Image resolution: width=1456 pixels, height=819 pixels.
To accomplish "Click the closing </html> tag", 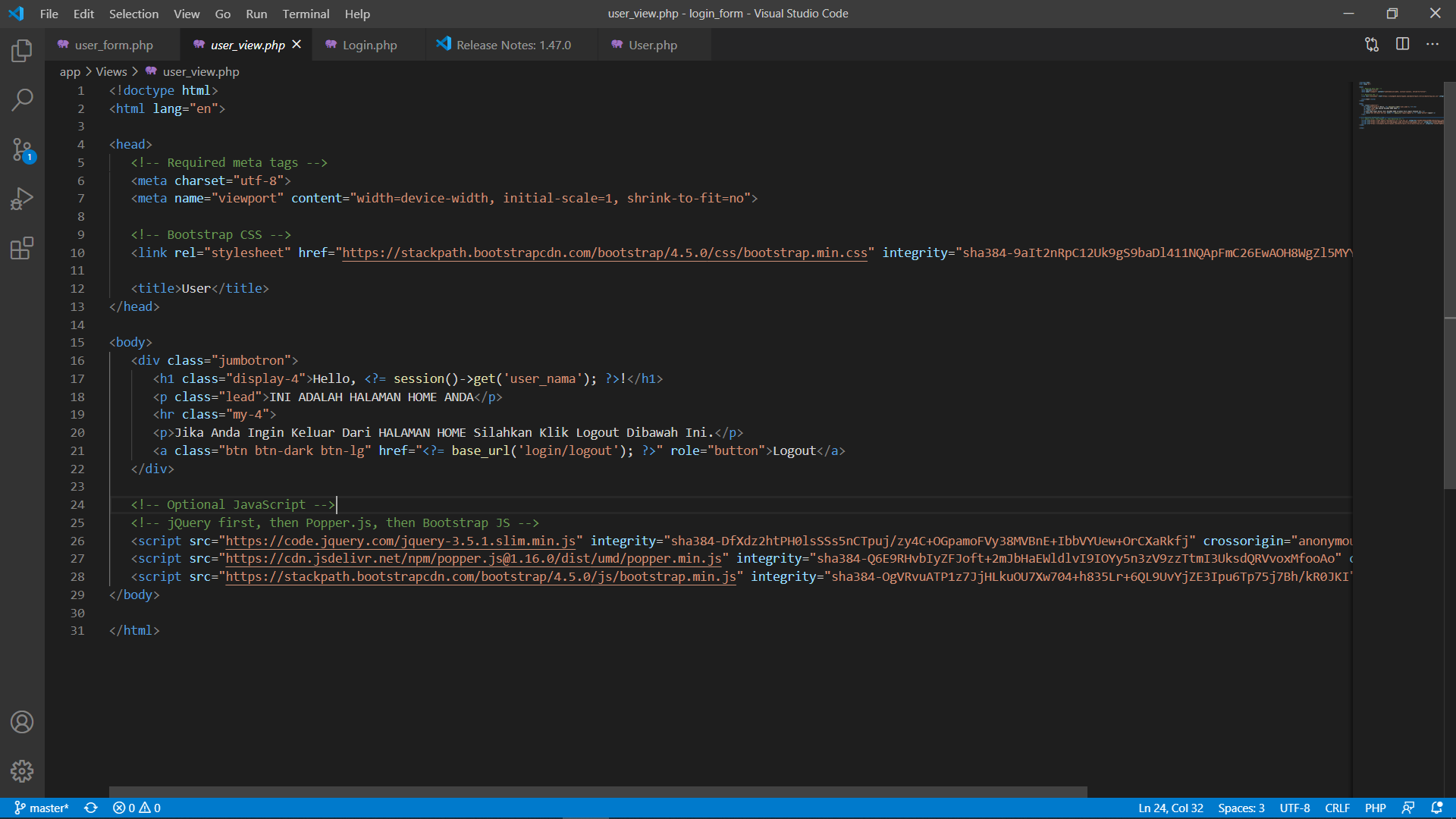I will pos(134,630).
